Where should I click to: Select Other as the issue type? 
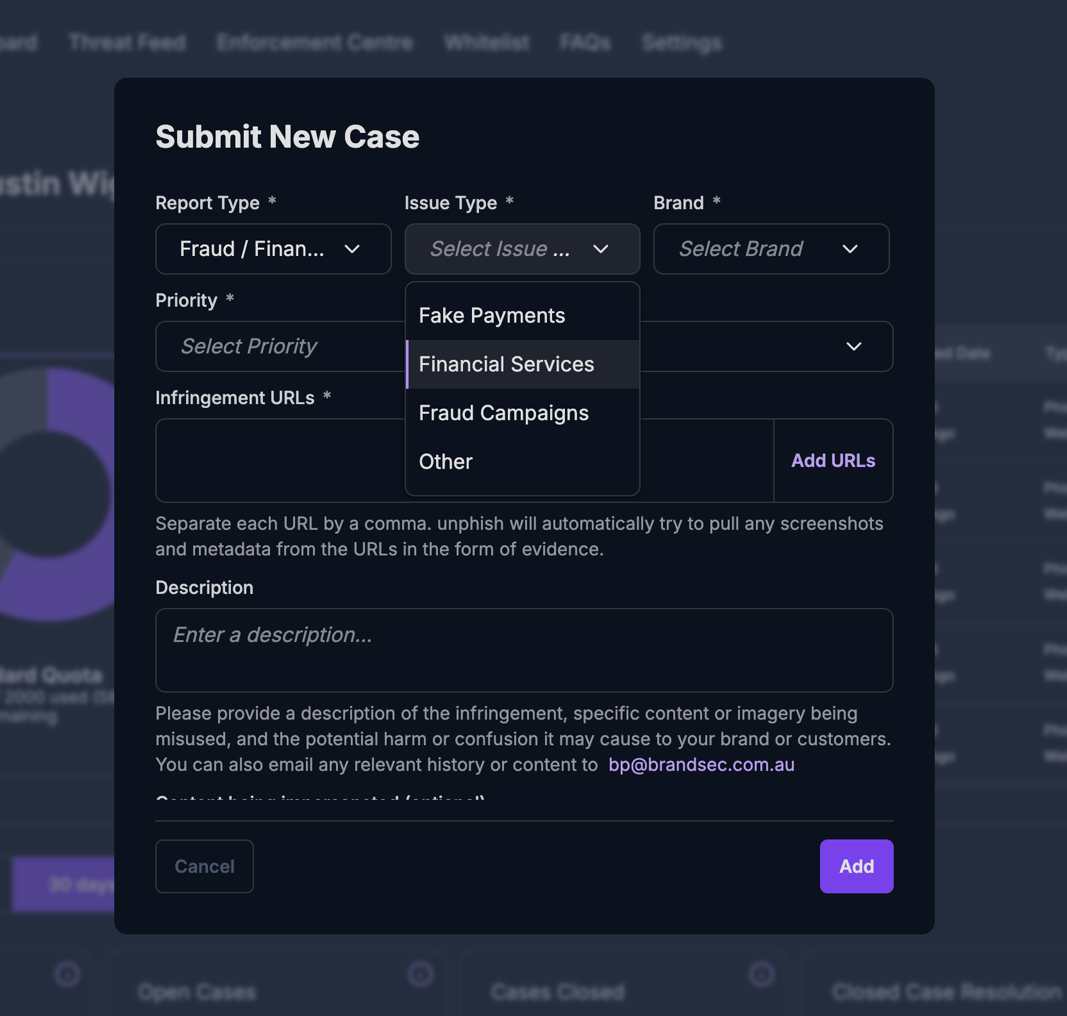point(446,462)
